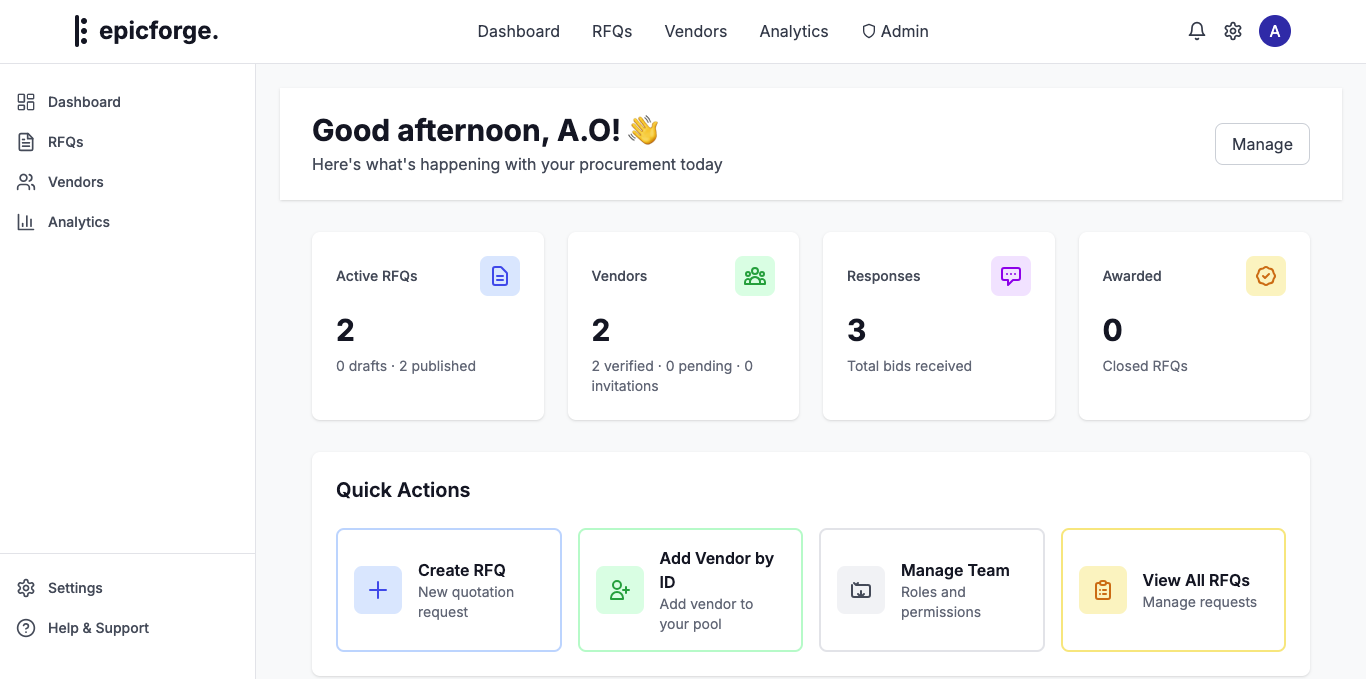
Task: Open Analytics from the left sidebar
Action: click(78, 222)
